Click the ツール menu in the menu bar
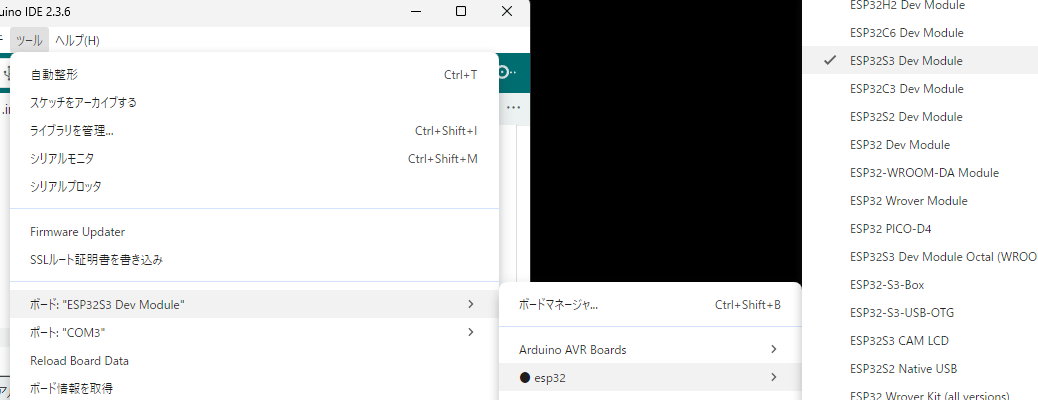The height and width of the screenshot is (400, 1038). coord(29,41)
